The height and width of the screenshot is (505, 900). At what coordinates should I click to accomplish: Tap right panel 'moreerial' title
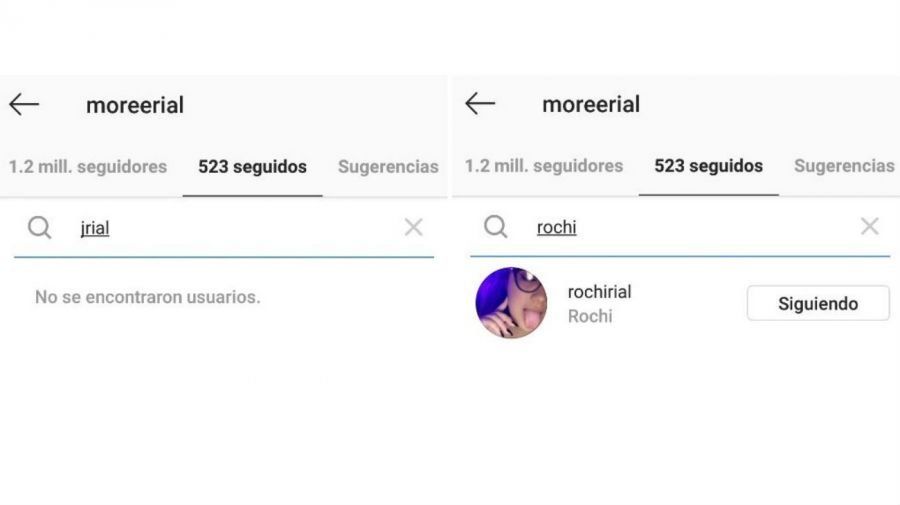[x=591, y=104]
